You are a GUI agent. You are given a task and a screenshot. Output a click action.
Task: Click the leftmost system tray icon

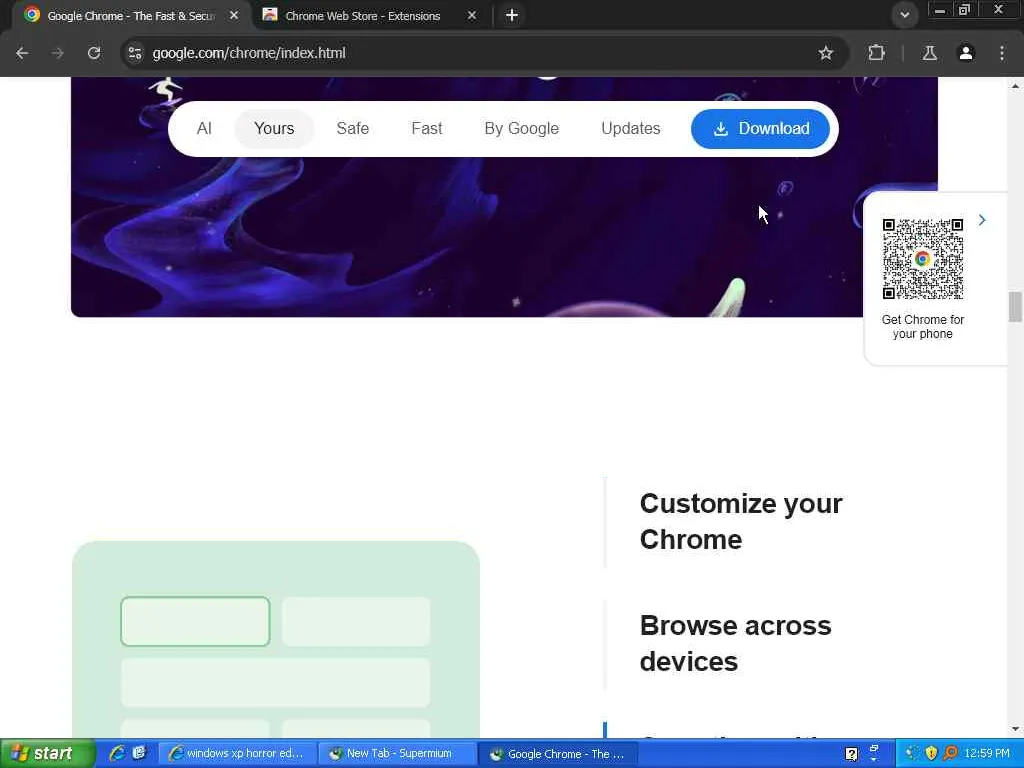pos(912,754)
